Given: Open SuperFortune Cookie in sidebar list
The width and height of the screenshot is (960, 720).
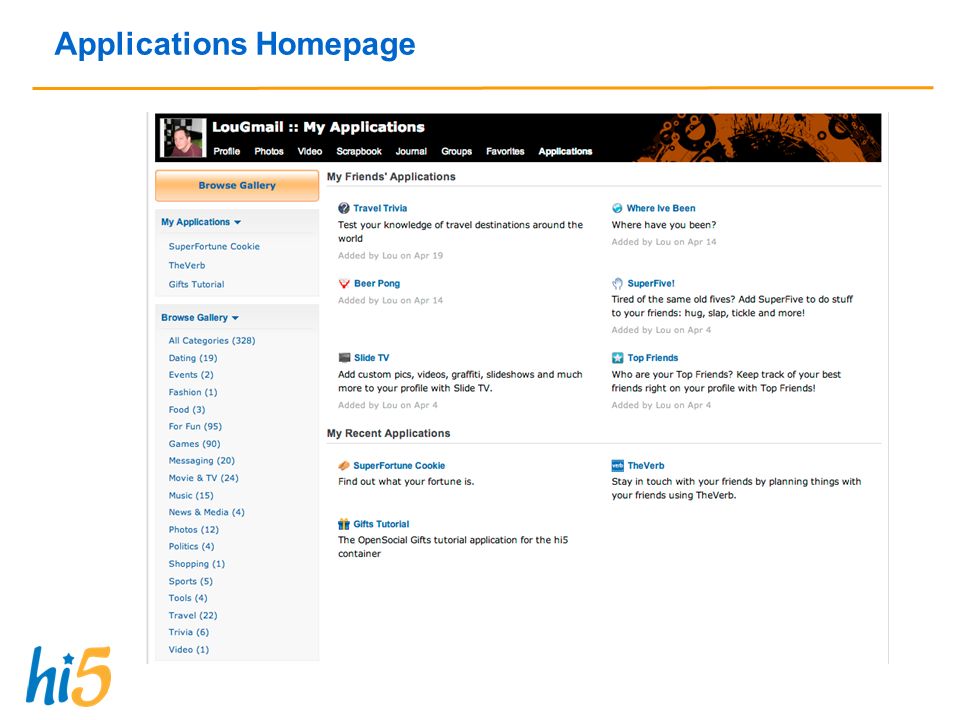Looking at the screenshot, I should click(x=214, y=246).
